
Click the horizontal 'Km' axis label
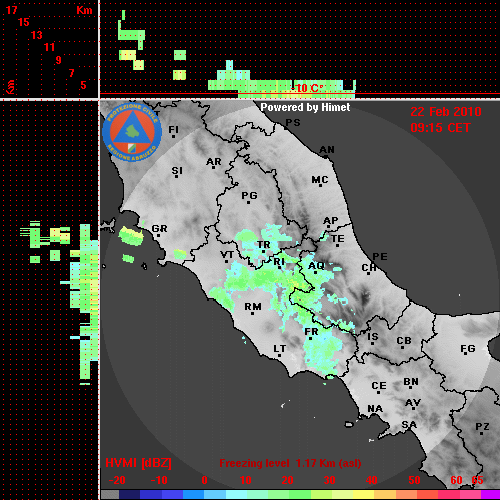[x=84, y=10]
